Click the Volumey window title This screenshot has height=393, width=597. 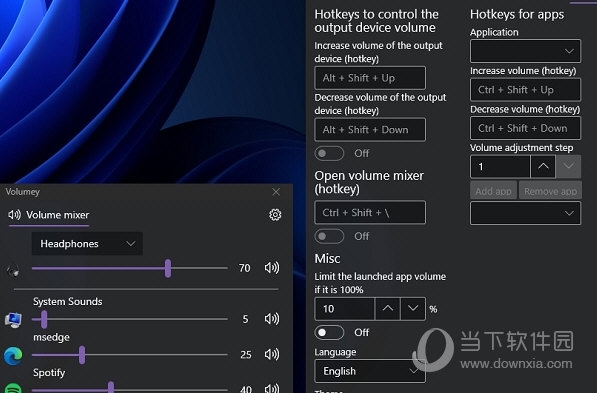[22, 192]
